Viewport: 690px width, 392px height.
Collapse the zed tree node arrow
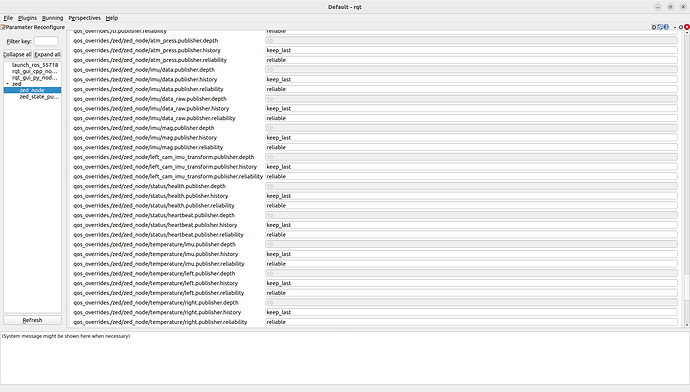[7, 84]
